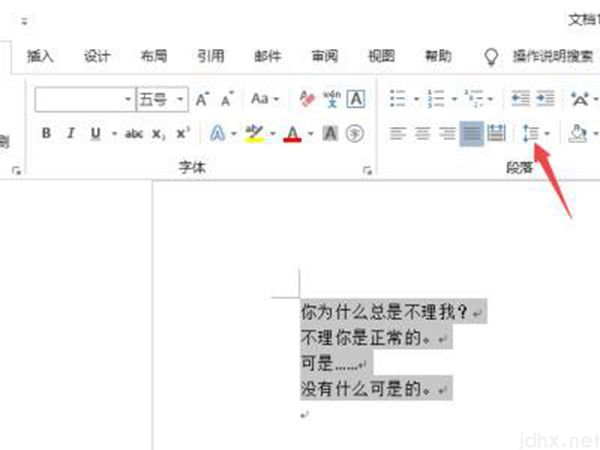
Task: Toggle justify alignment button
Action: (x=472, y=134)
